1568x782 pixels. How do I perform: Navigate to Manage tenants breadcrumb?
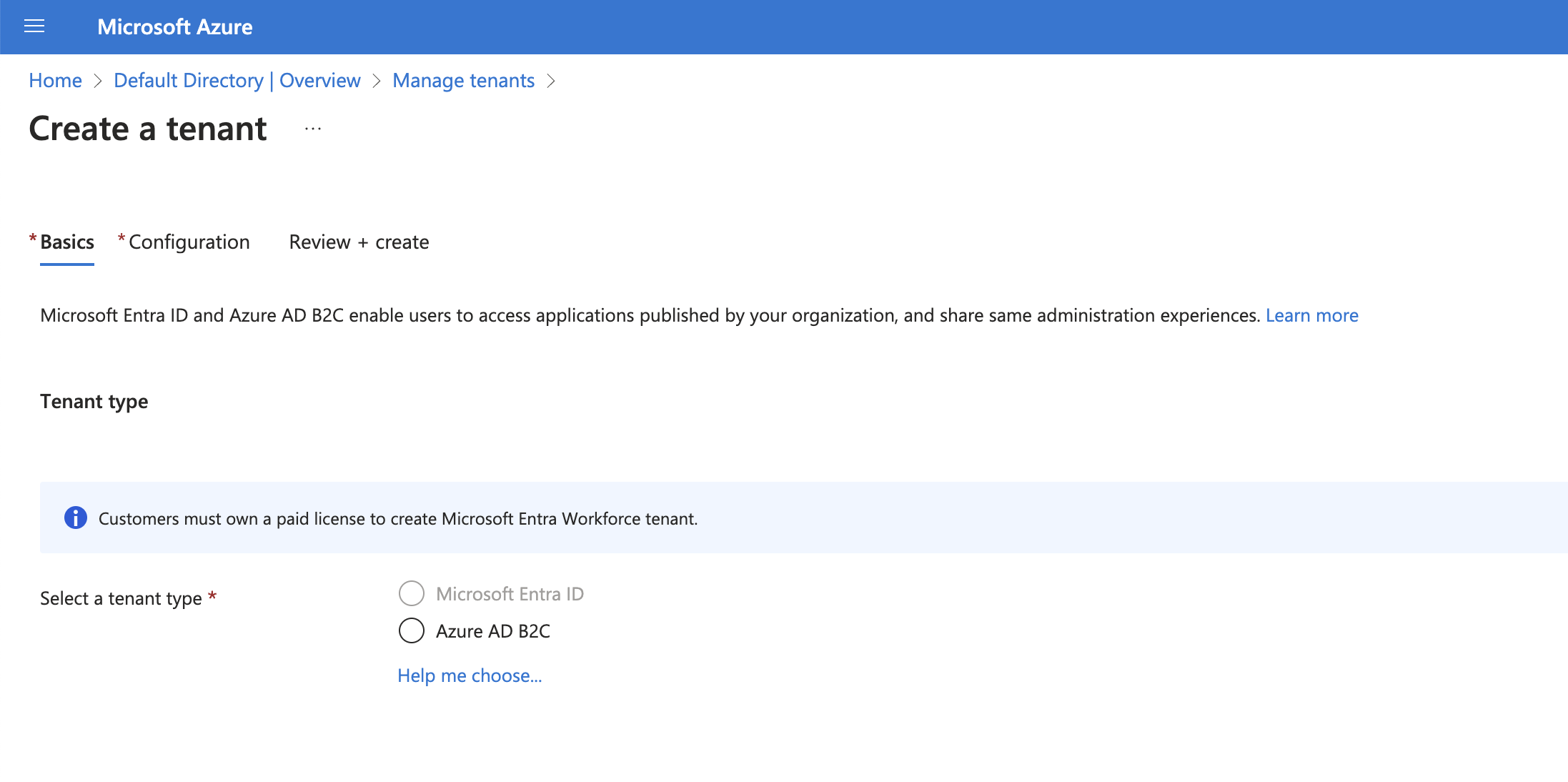coord(463,81)
